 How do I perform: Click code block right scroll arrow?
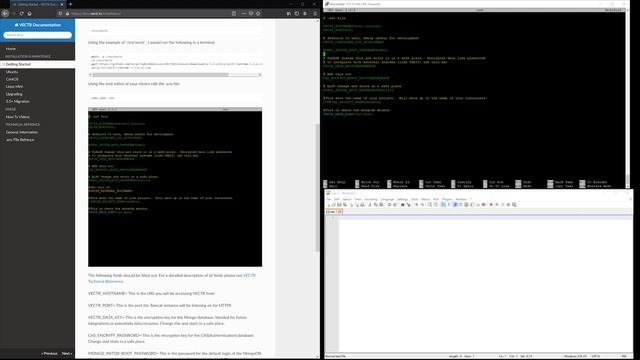(260, 75)
